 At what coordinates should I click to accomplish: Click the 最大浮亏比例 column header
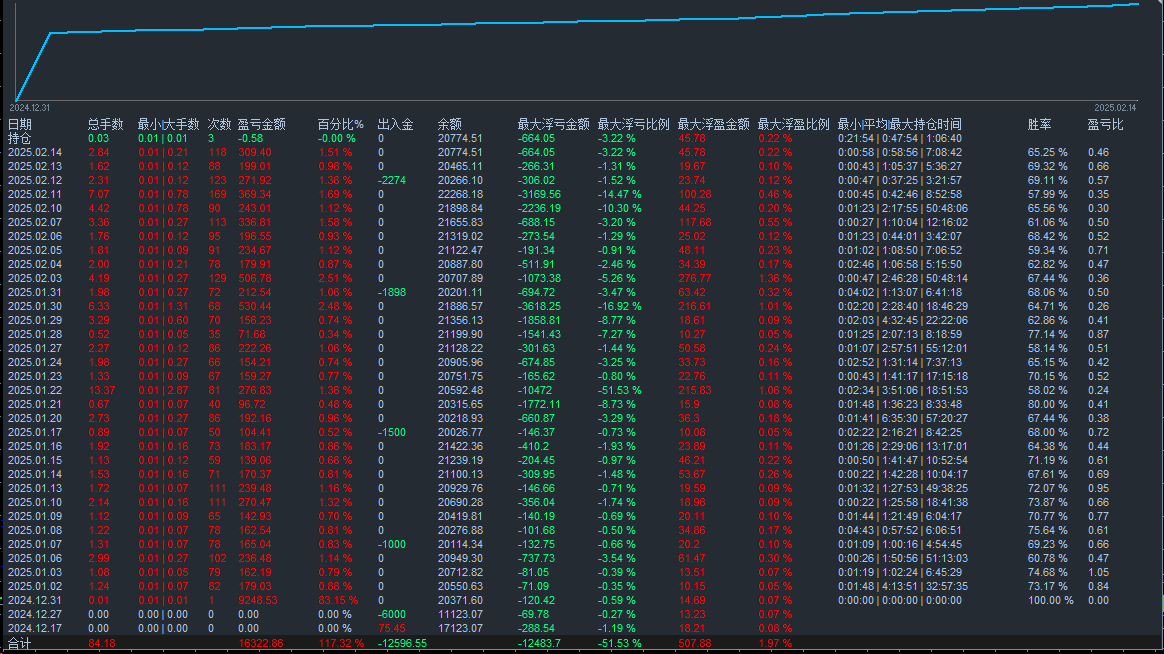pyautogui.click(x=633, y=124)
